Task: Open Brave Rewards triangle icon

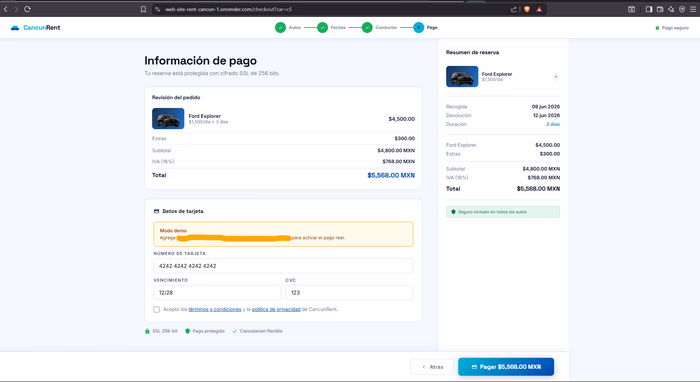Action: pyautogui.click(x=539, y=9)
